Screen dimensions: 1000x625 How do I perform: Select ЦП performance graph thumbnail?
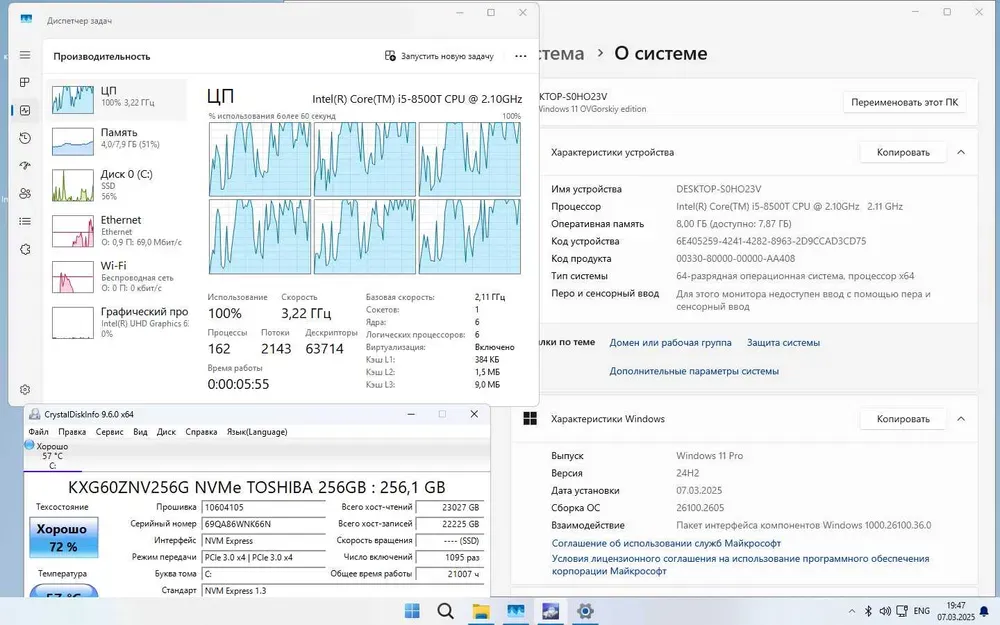point(73,99)
